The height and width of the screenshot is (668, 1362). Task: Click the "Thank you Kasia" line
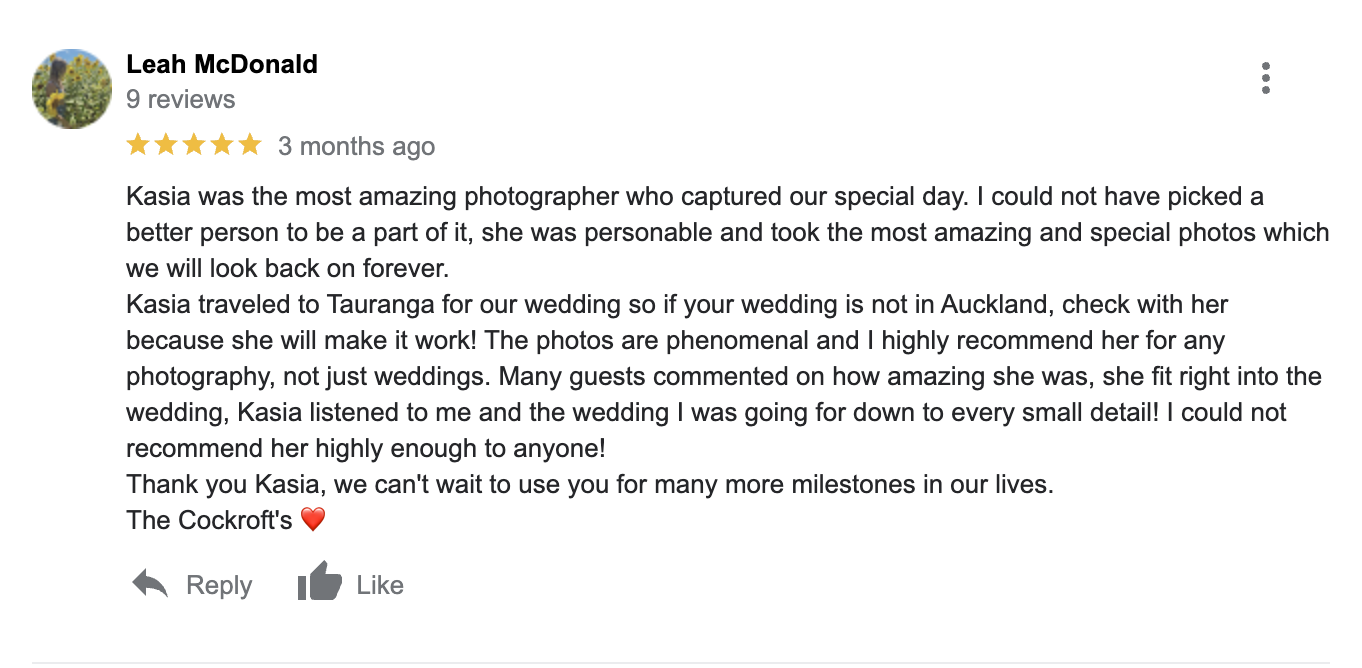coord(590,485)
